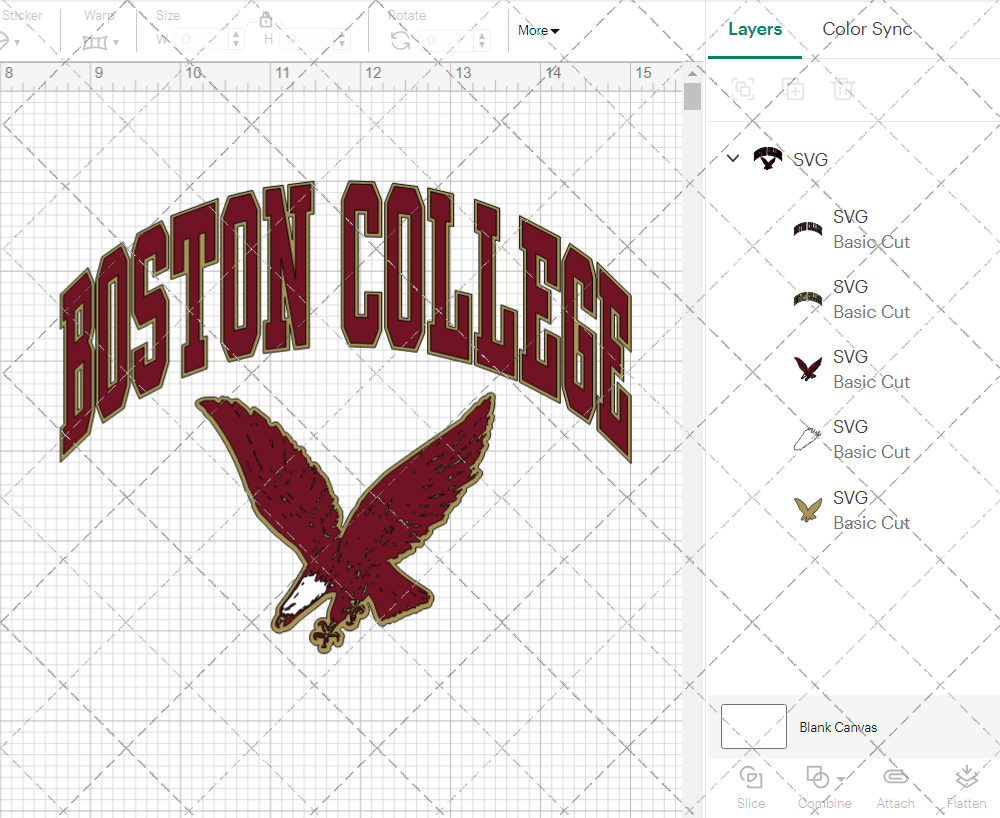Screen dimensions: 1000x818
Task: Open the Warp tool
Action: click(97, 41)
